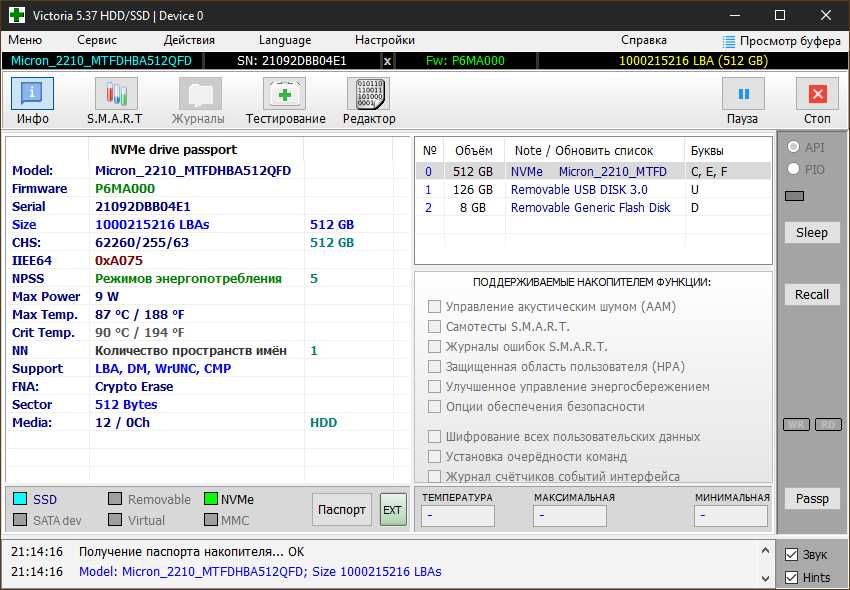Image resolution: width=850 pixels, height=590 pixels.
Task: Click the МАКСИМАЛЬНАЯ temperature field
Action: click(570, 516)
